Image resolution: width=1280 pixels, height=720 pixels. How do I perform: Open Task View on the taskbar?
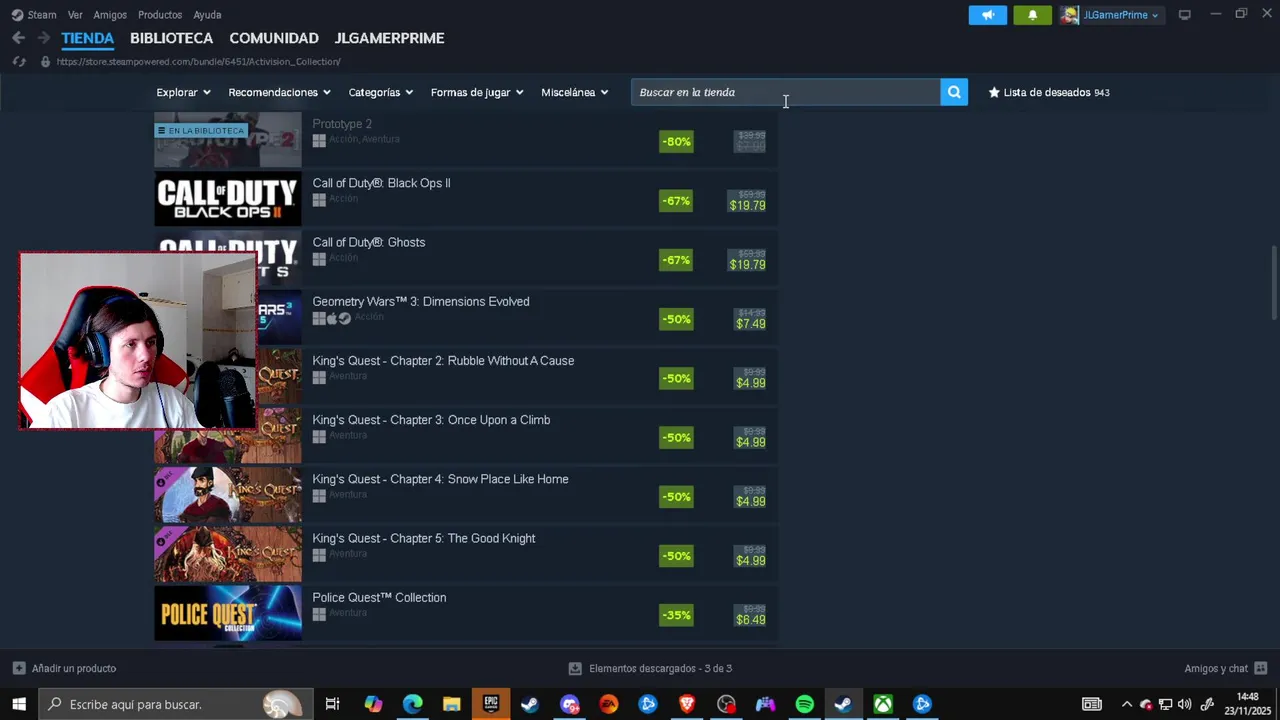tap(333, 704)
